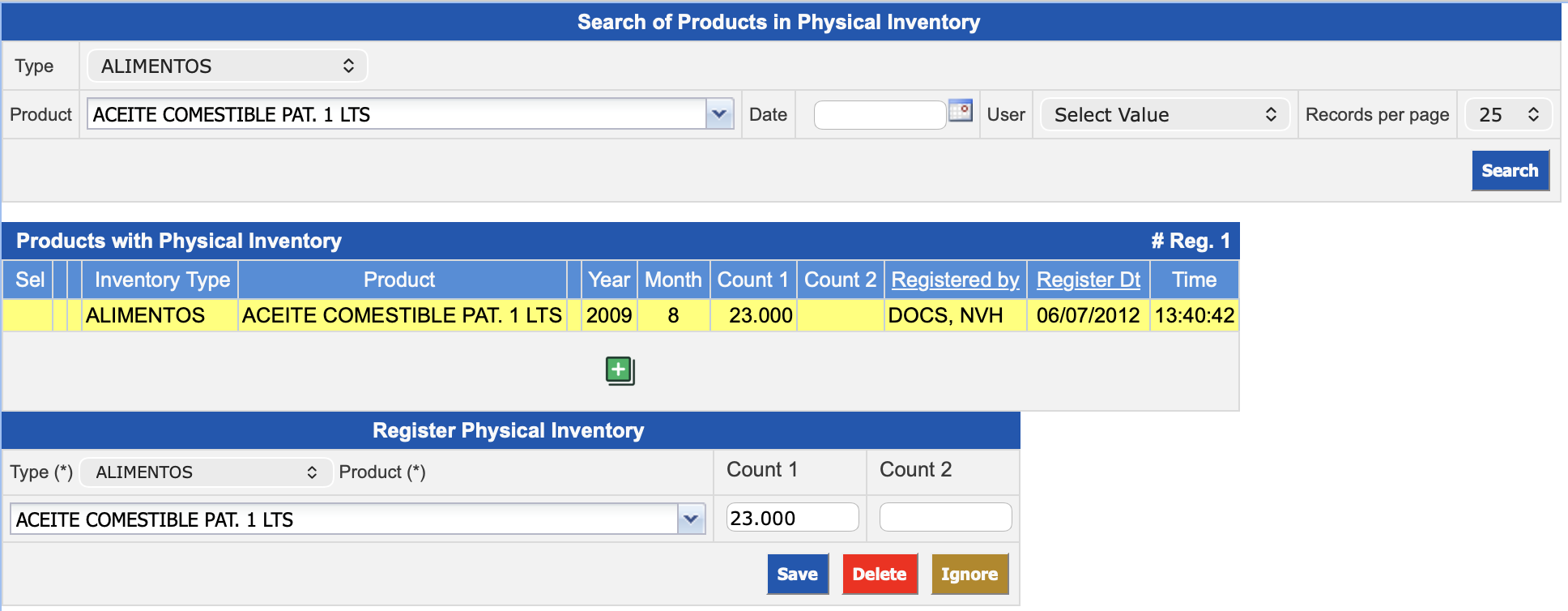Expand the register Product combo box arrow
Image resolution: width=1568 pixels, height=611 pixels.
(691, 519)
